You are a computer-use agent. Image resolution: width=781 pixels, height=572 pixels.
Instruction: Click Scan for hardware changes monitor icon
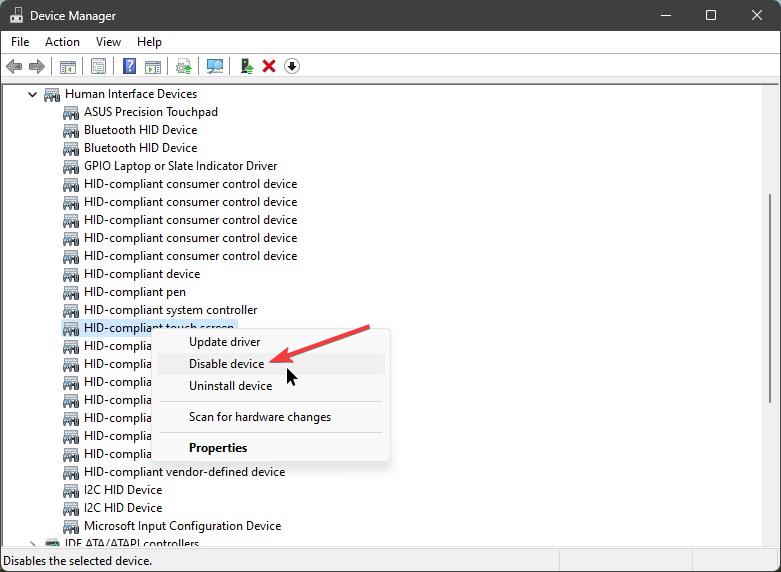point(215,66)
